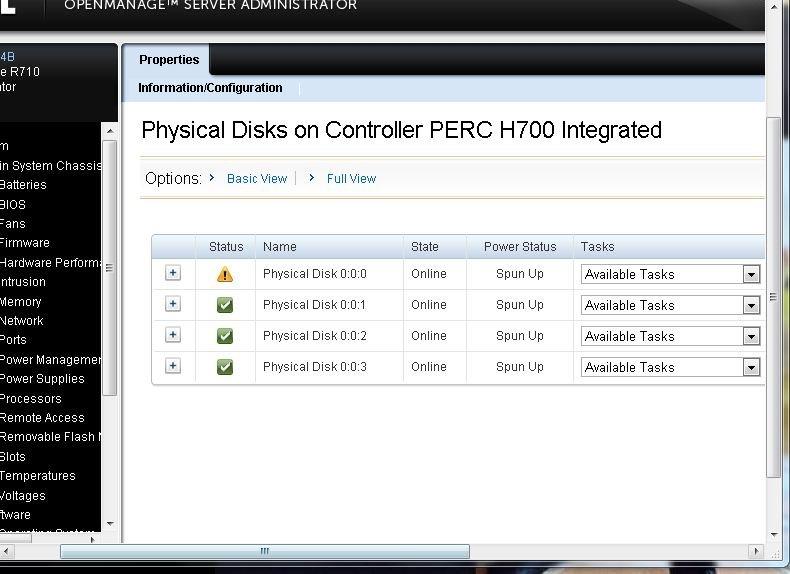Open Power Supplies in the tree
Screen dimensions: 790x574
pos(42,379)
